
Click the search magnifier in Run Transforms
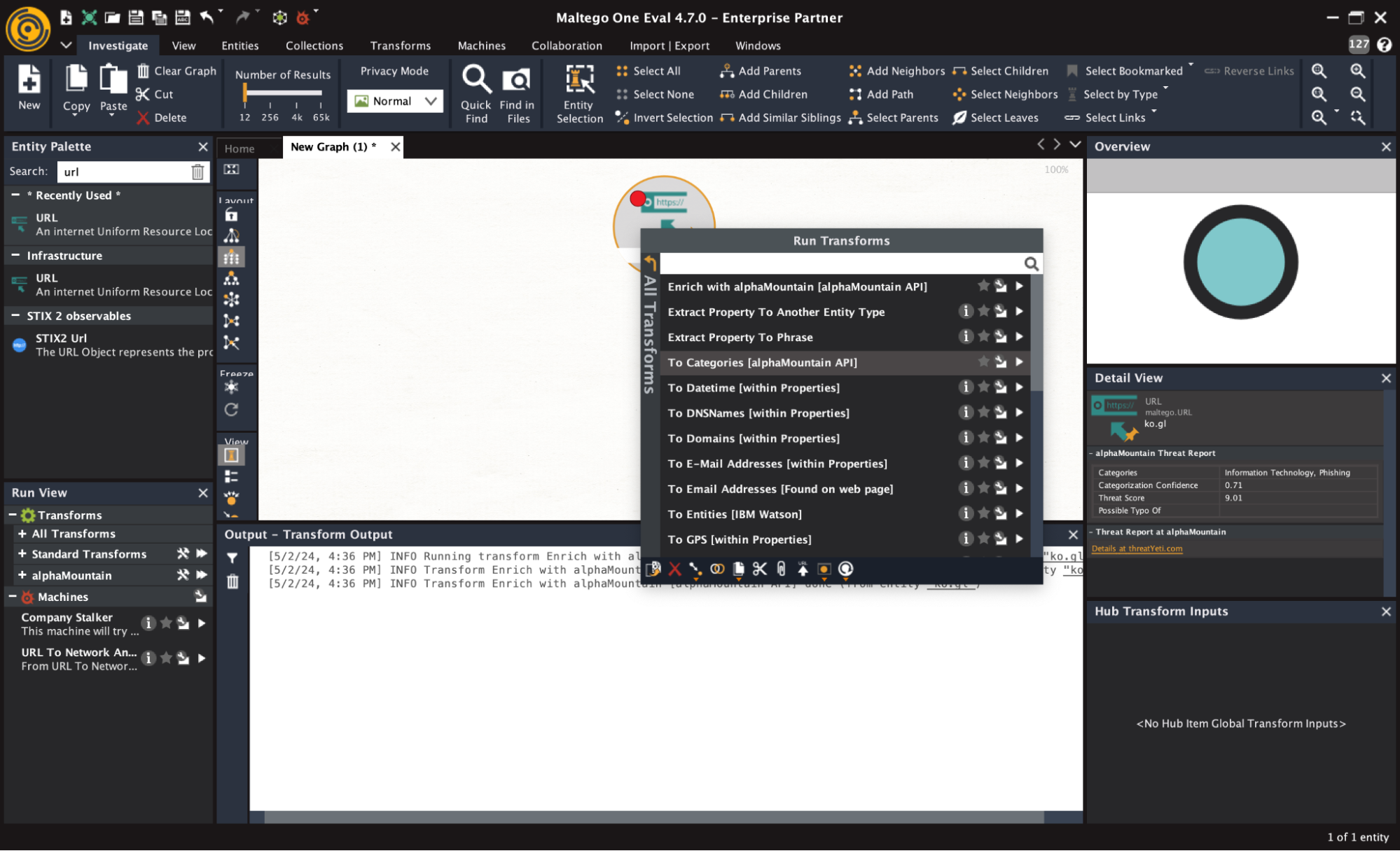(x=1031, y=263)
